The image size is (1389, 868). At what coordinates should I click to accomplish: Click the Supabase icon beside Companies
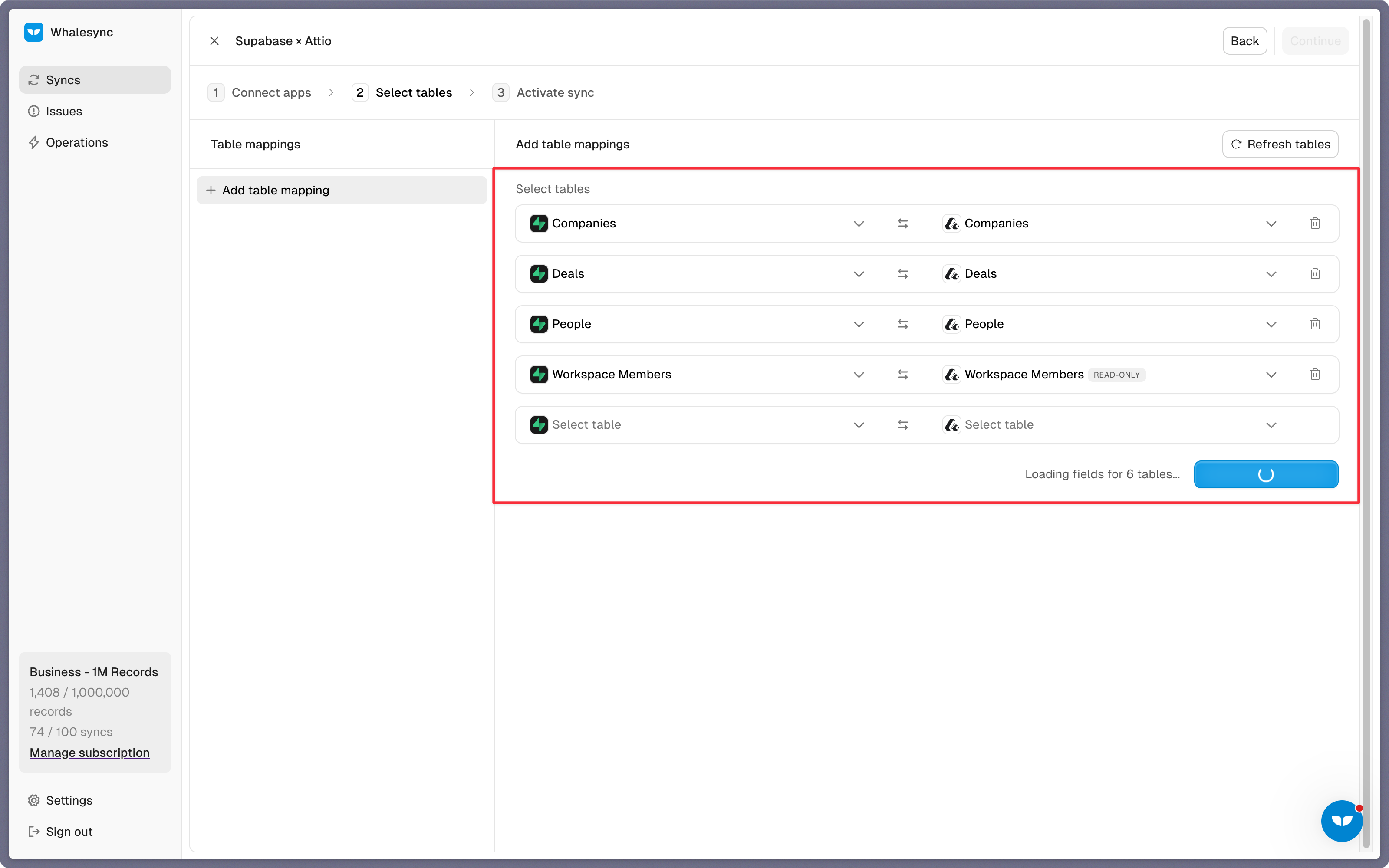(538, 224)
